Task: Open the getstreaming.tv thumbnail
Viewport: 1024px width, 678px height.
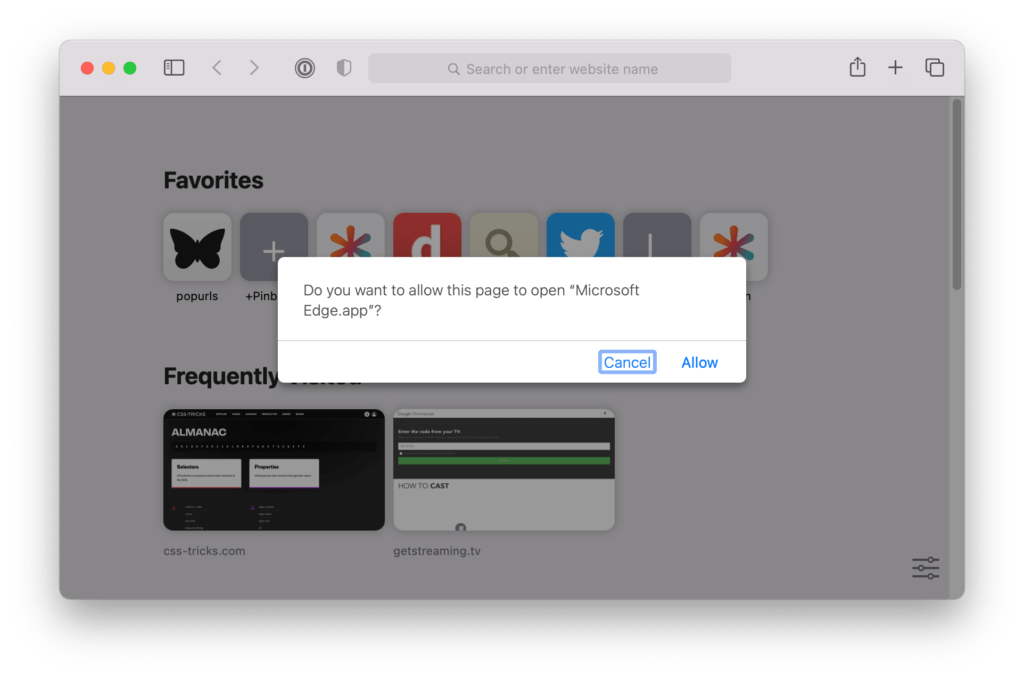Action: click(504, 470)
